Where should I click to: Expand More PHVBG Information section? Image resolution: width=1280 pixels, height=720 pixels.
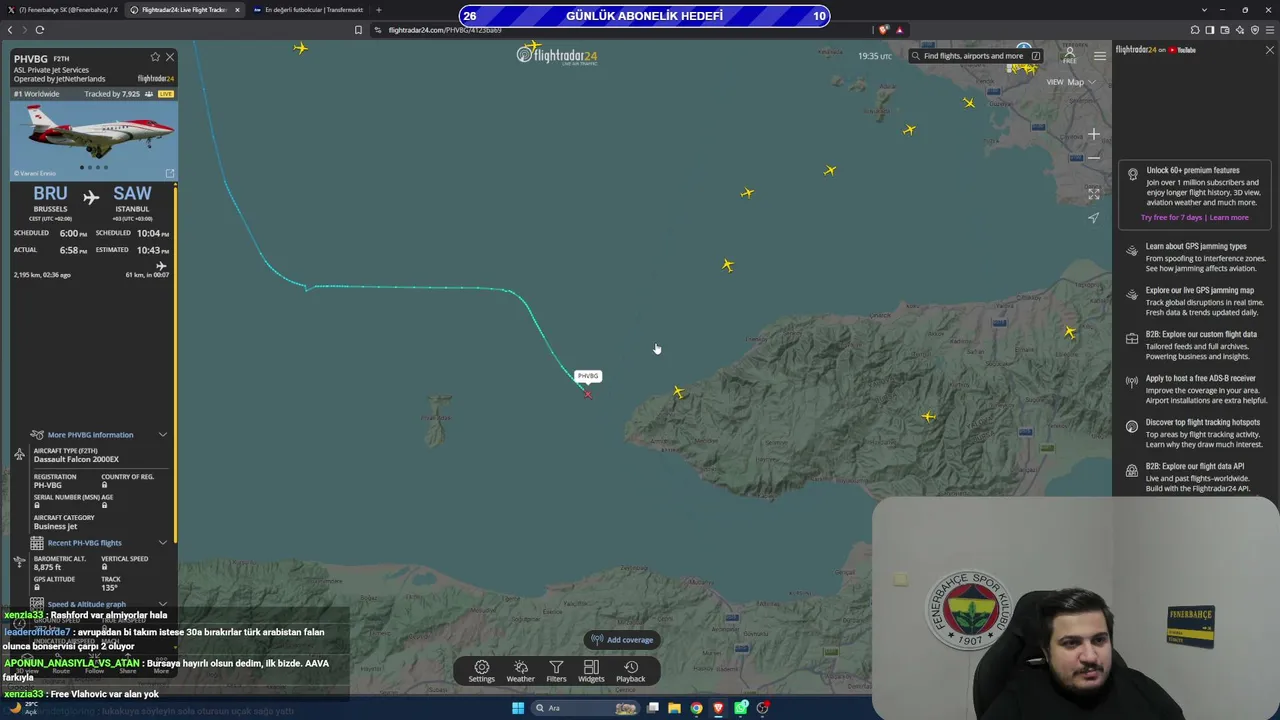coord(98,435)
